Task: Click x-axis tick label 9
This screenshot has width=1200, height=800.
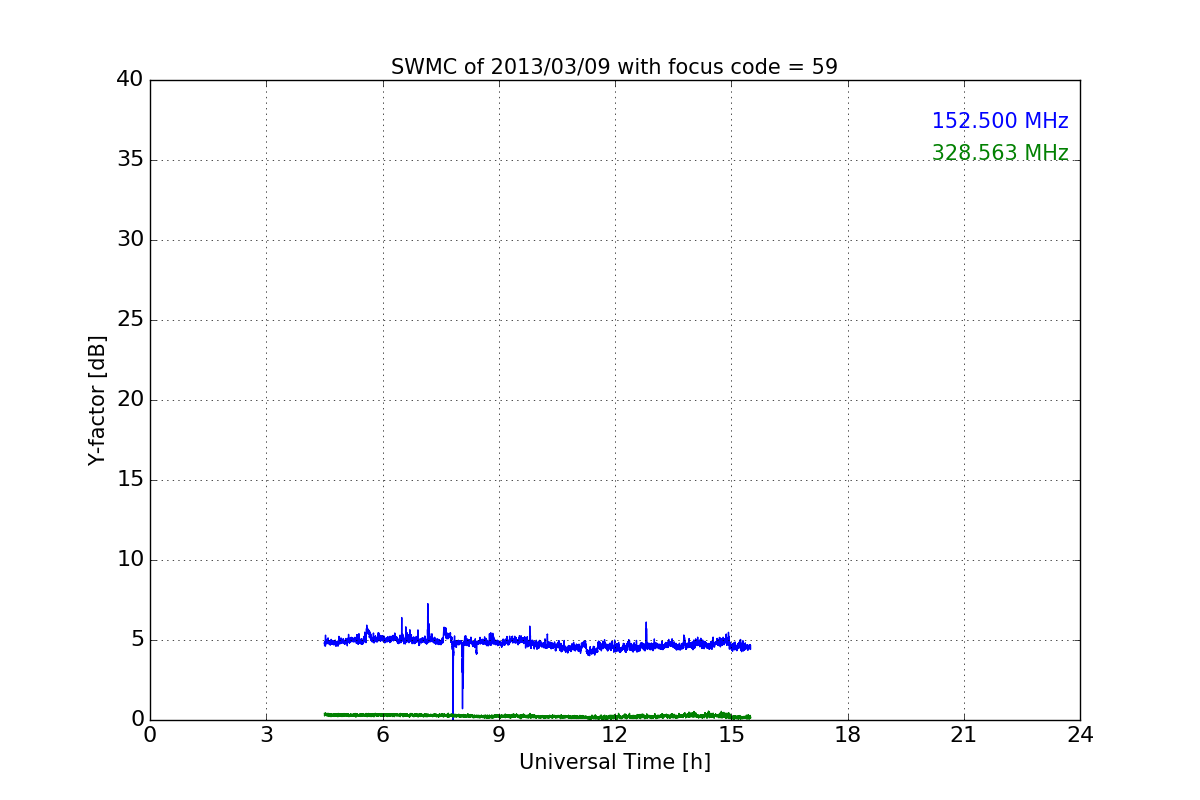Action: (x=499, y=735)
